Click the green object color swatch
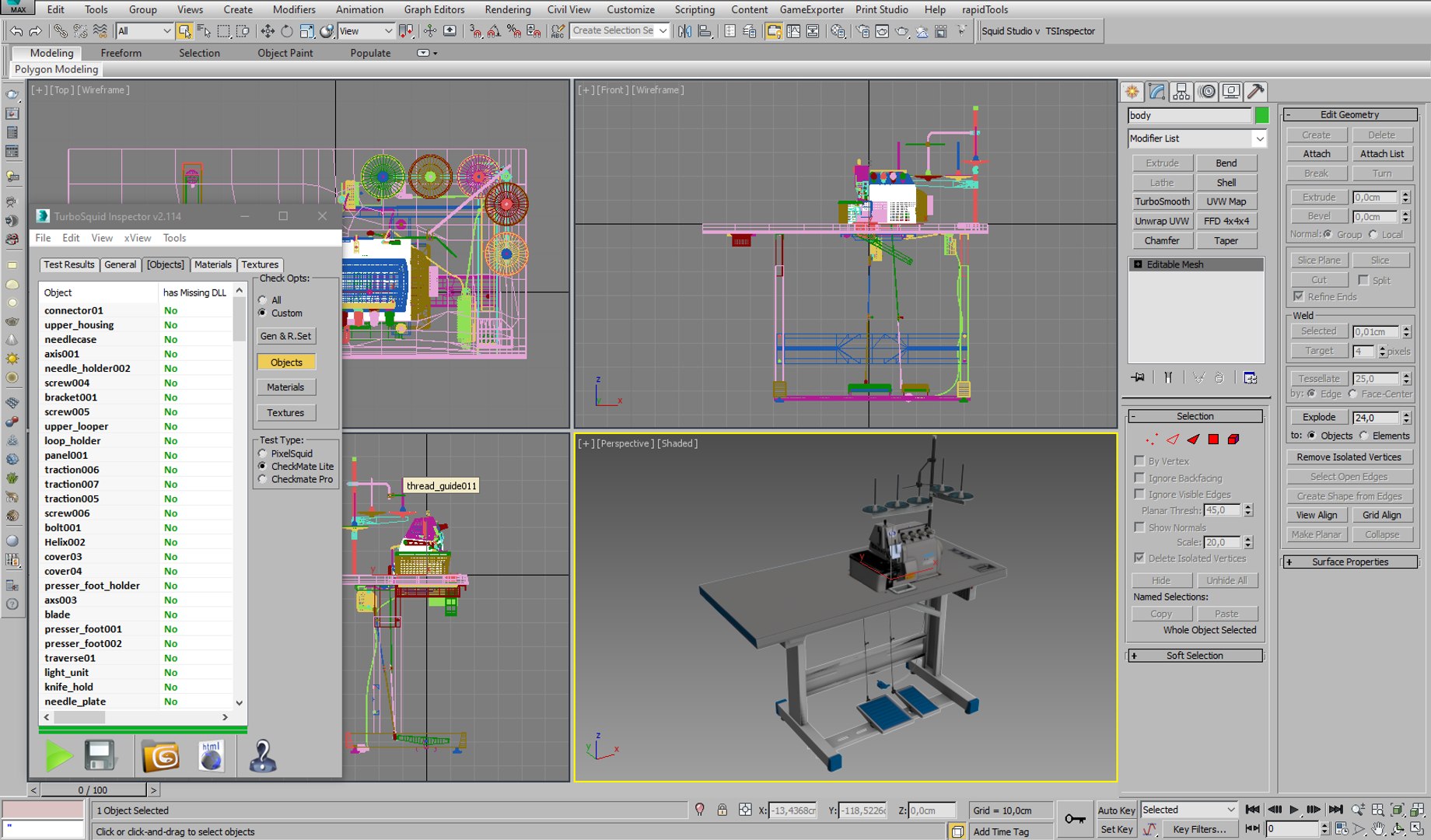Image resolution: width=1431 pixels, height=840 pixels. click(x=1261, y=115)
